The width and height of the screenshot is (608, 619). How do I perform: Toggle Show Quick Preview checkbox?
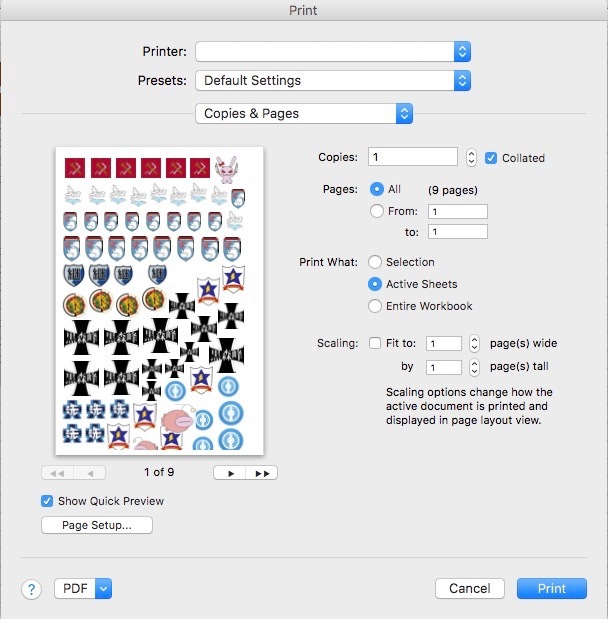pyautogui.click(x=47, y=501)
